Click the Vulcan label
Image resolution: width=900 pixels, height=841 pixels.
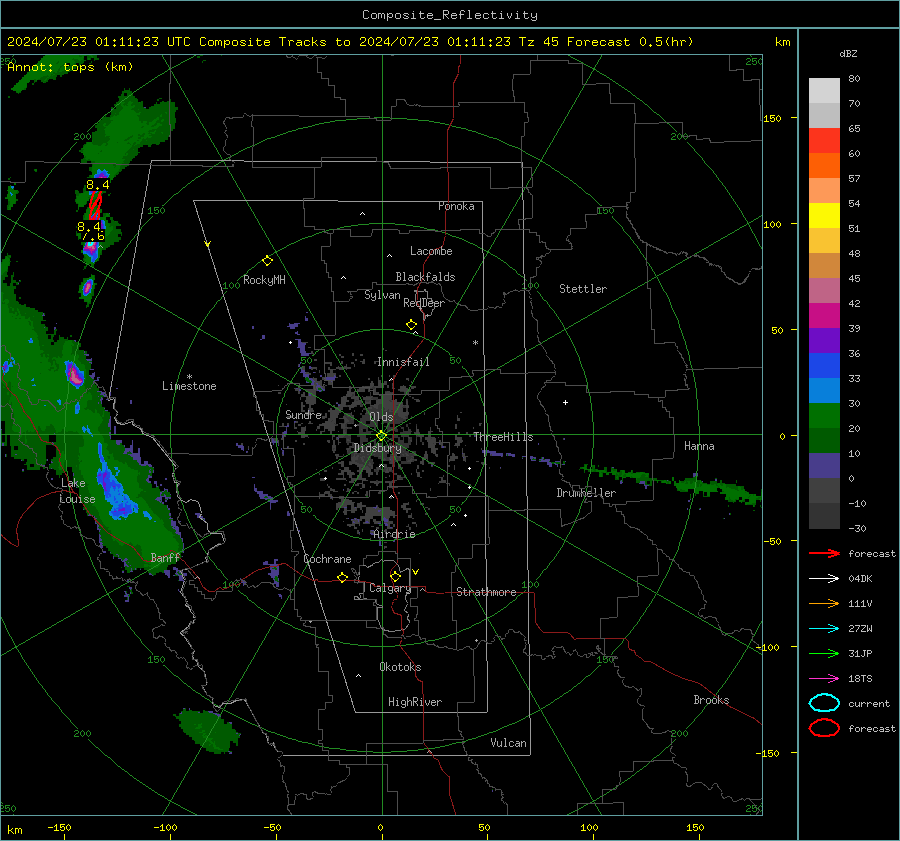point(509,743)
